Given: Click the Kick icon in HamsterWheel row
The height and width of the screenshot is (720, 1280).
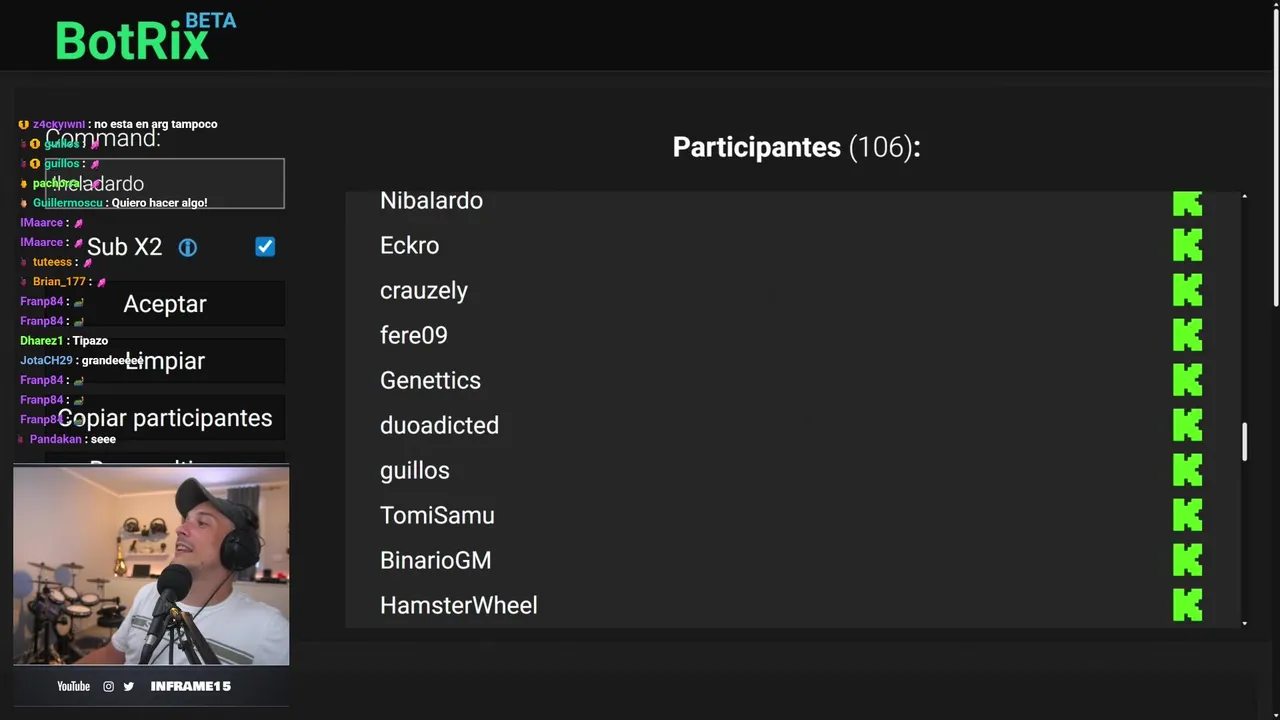Looking at the screenshot, I should 1187,604.
